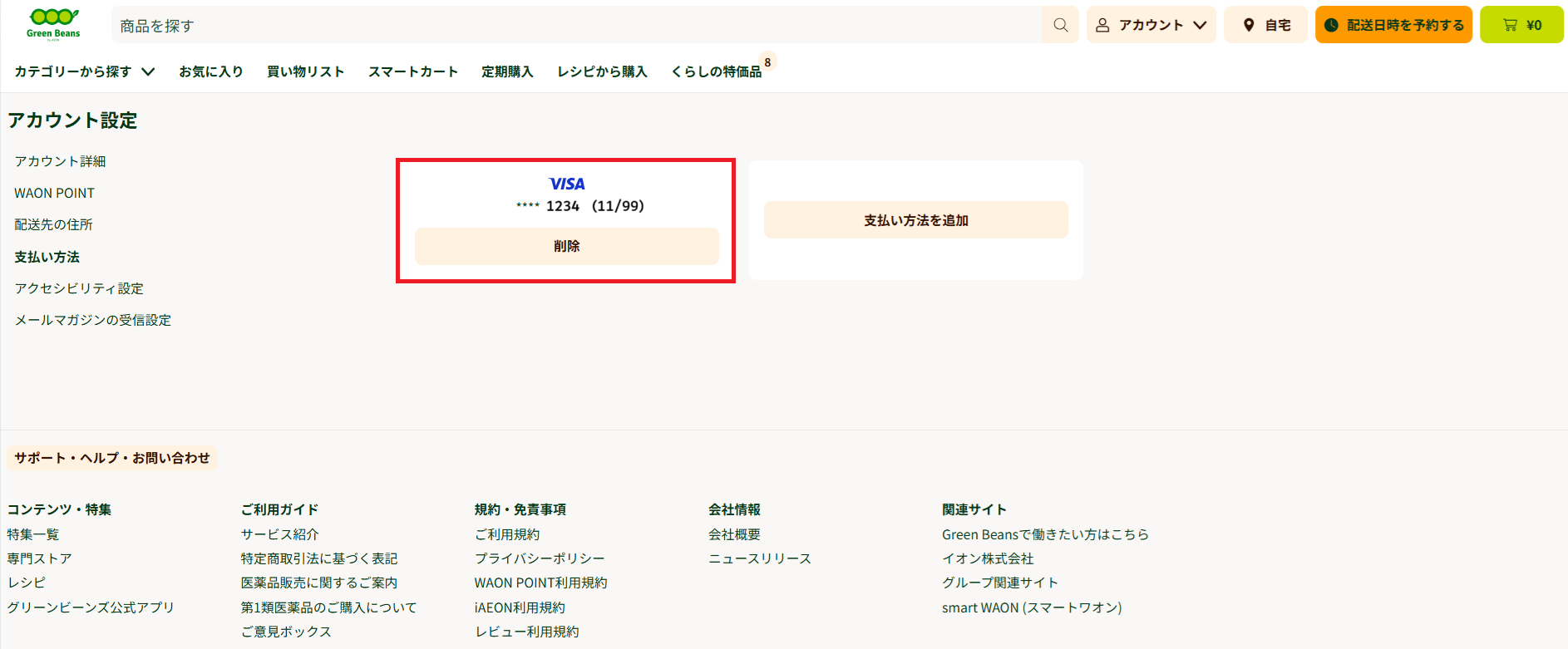Open グループ関連サイト footer link
The width and height of the screenshot is (1568, 649).
click(x=1000, y=583)
